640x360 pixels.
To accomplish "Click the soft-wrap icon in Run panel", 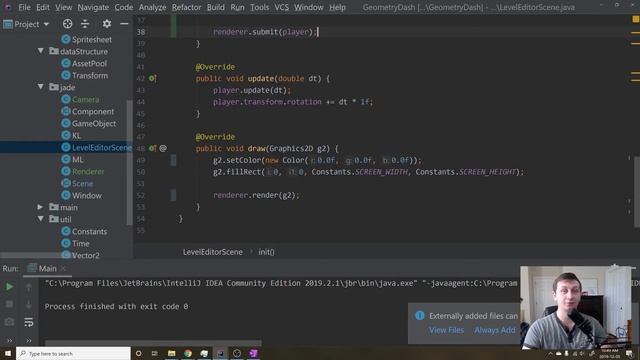I will coord(29,322).
